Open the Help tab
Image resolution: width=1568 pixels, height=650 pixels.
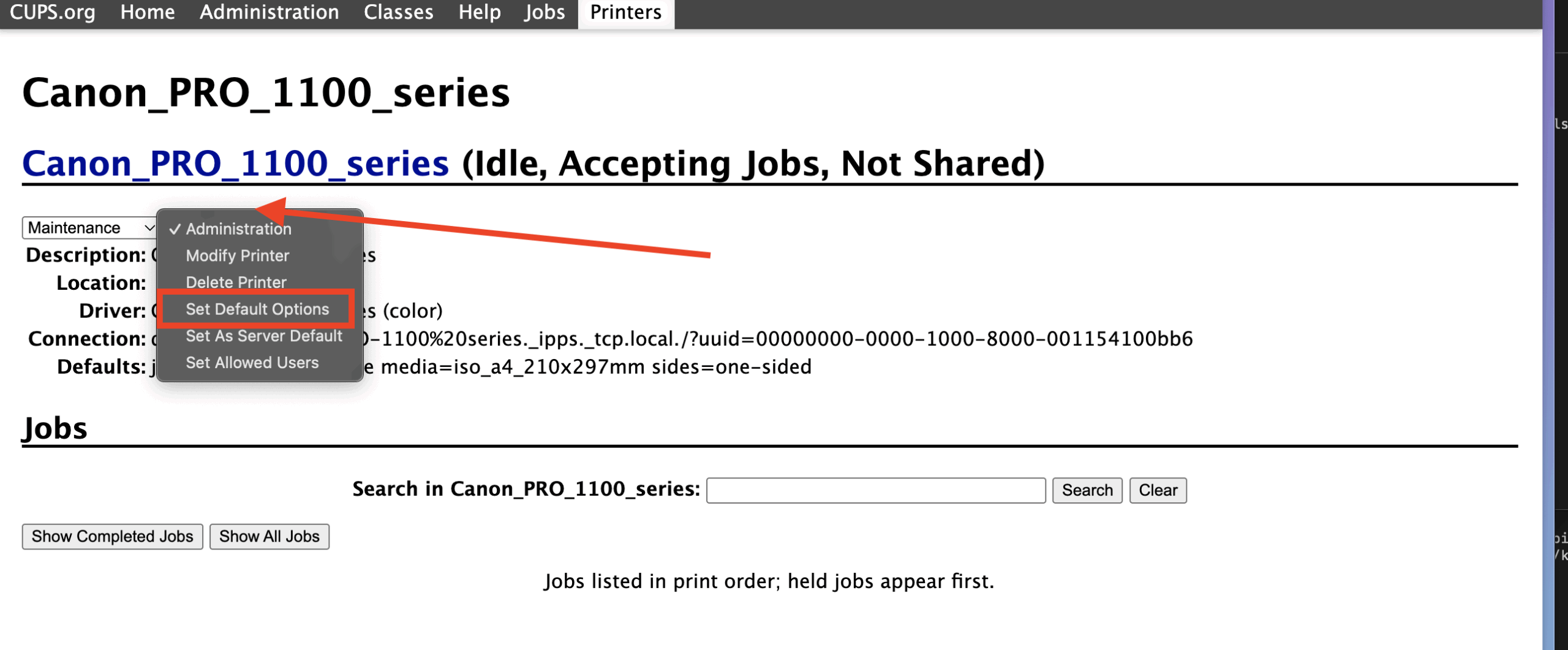(x=479, y=12)
